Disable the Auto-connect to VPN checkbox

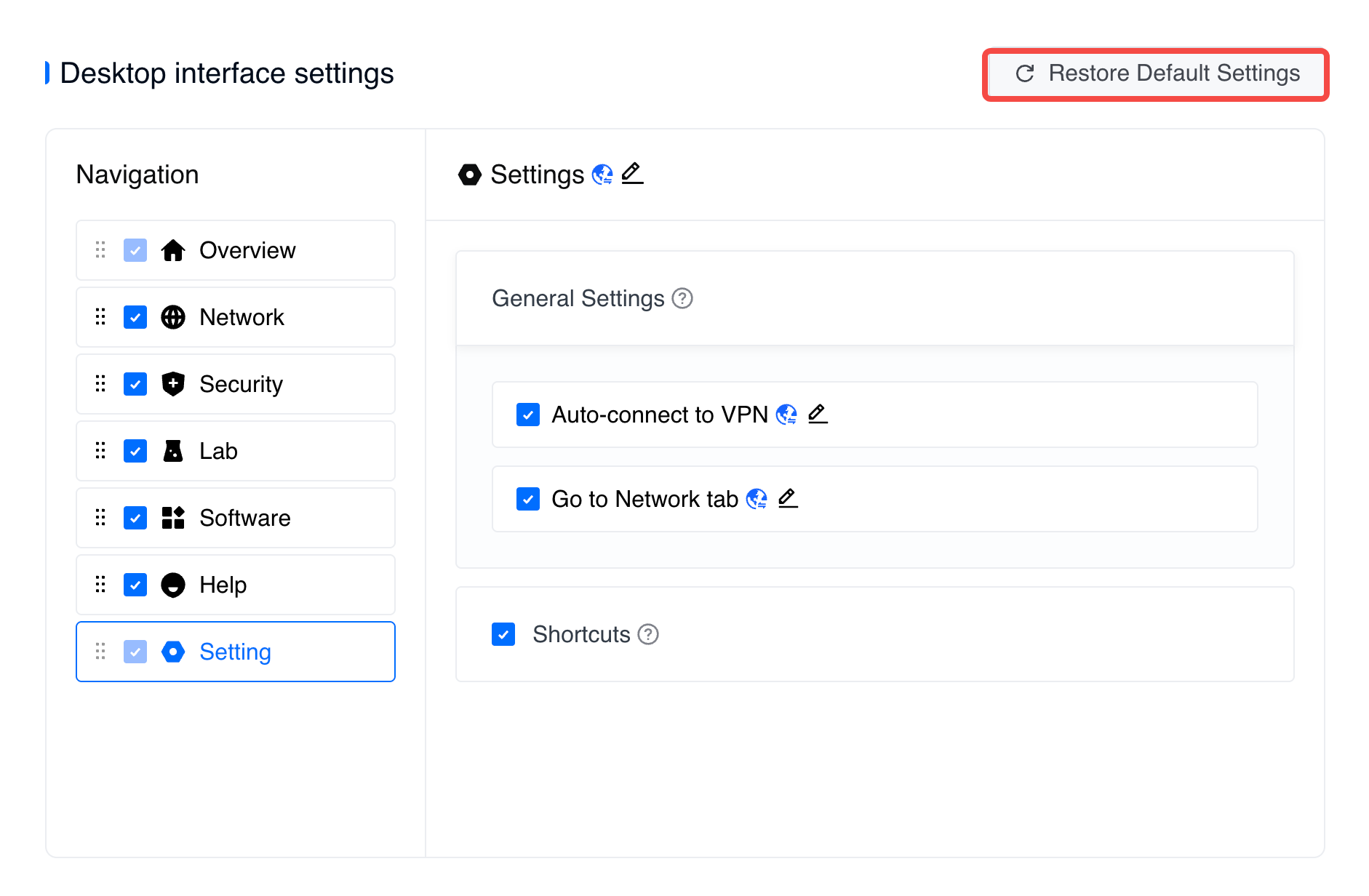coord(528,415)
